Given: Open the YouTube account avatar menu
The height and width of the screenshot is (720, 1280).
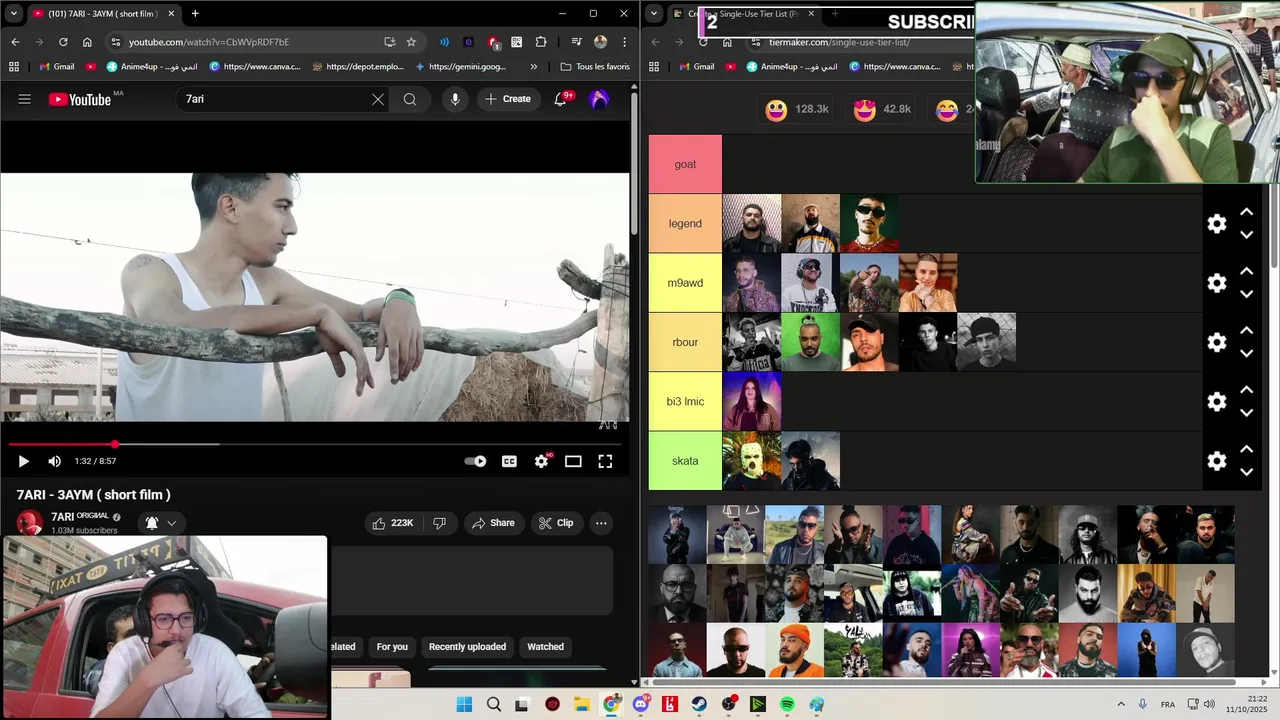Looking at the screenshot, I should (599, 99).
